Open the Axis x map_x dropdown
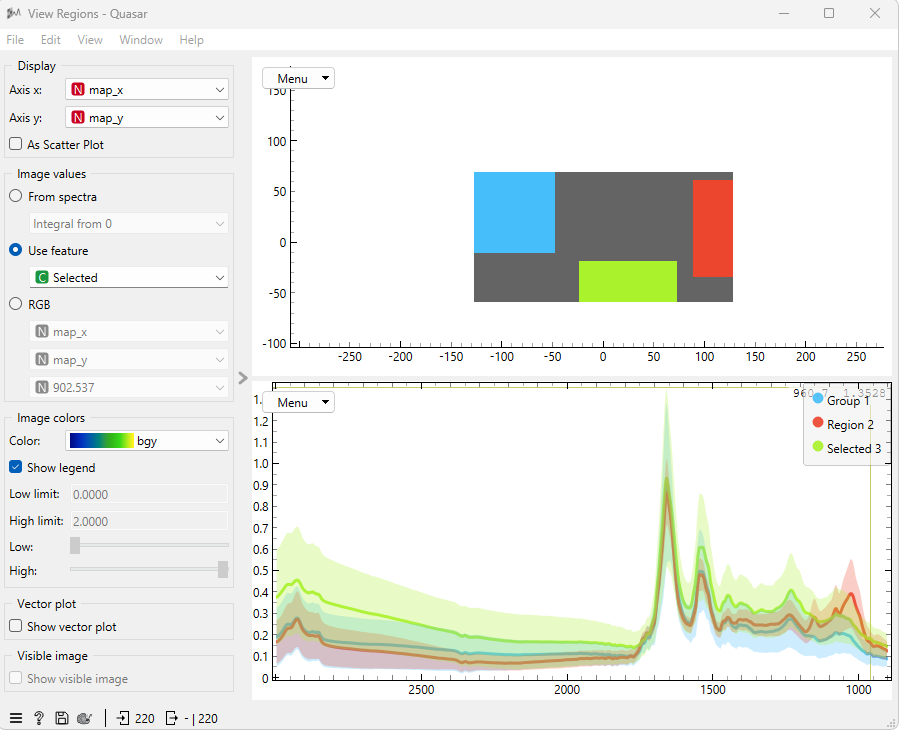The width and height of the screenshot is (899, 731). tap(147, 89)
